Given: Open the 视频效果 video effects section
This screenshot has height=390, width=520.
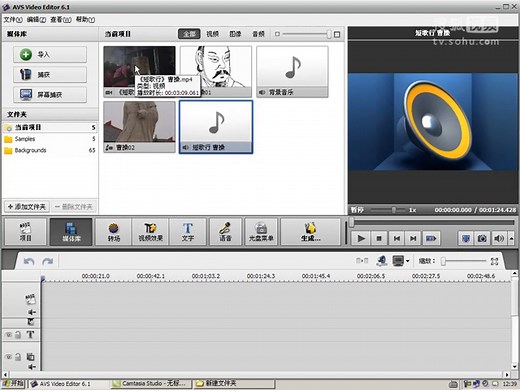Looking at the screenshot, I should point(151,232).
